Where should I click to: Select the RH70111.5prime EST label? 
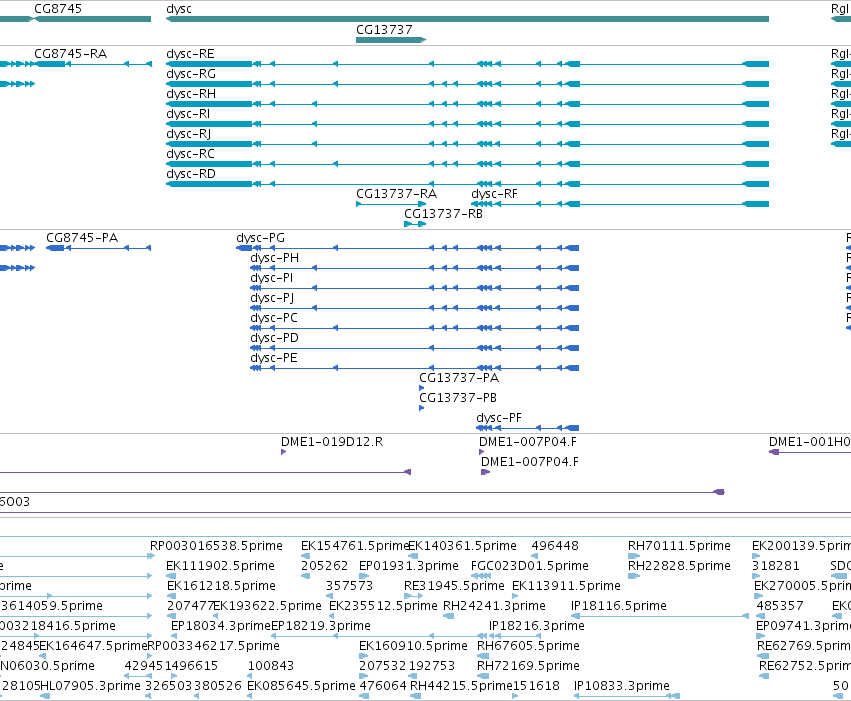(x=679, y=546)
